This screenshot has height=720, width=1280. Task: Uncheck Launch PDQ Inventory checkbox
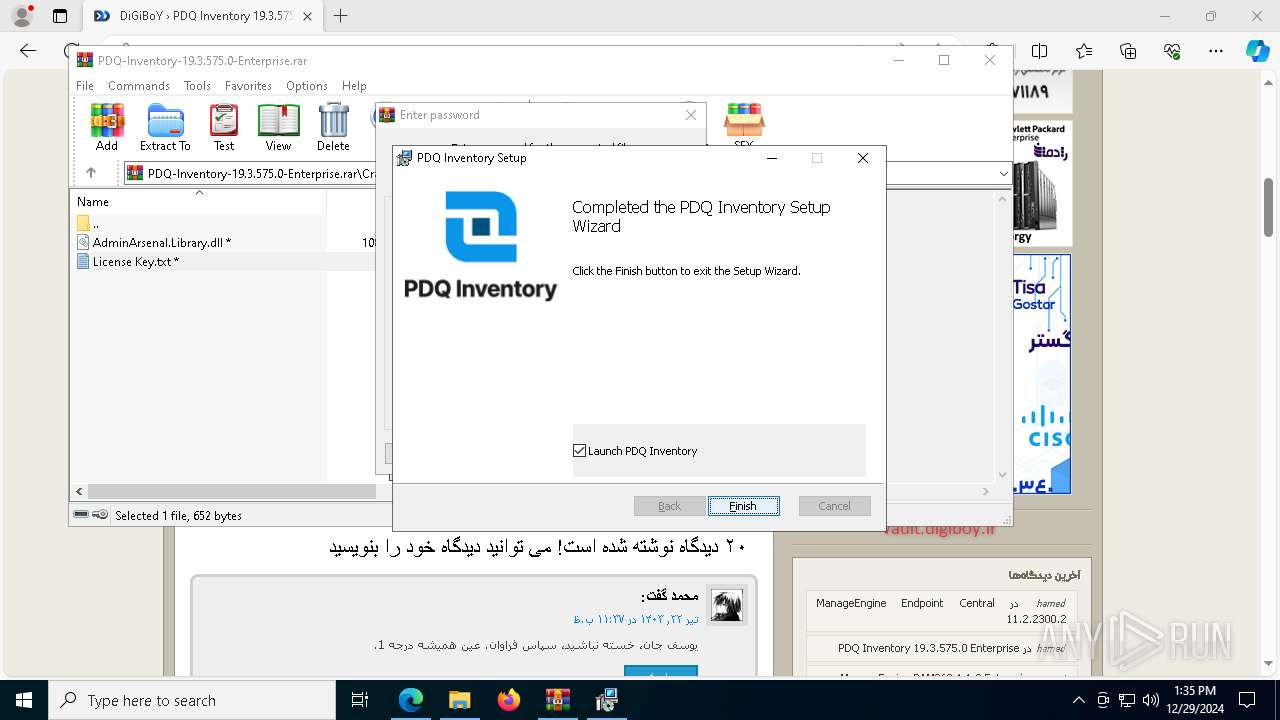click(580, 451)
